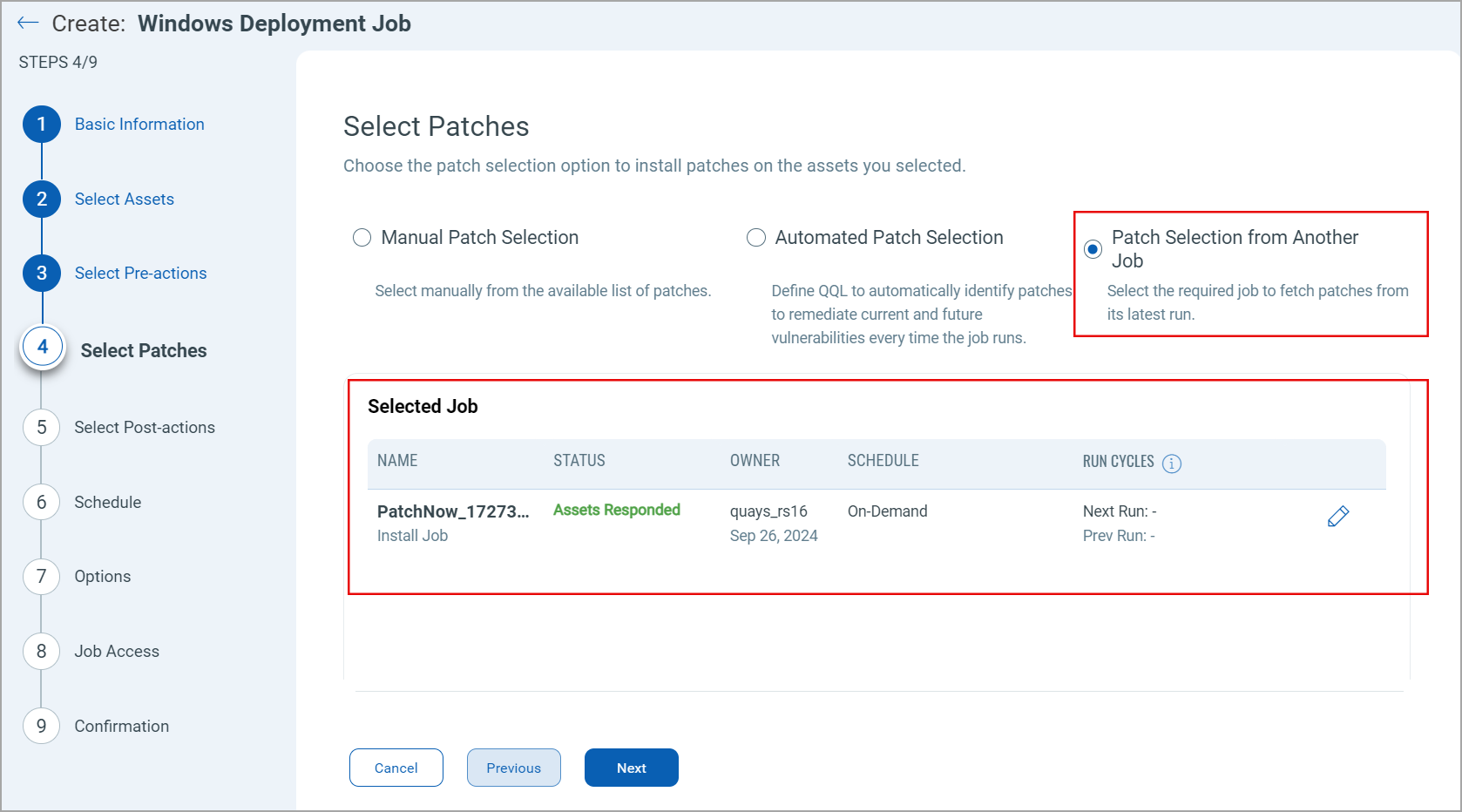The height and width of the screenshot is (812, 1462).
Task: Click step 8 Job Access circle icon
Action: point(41,651)
